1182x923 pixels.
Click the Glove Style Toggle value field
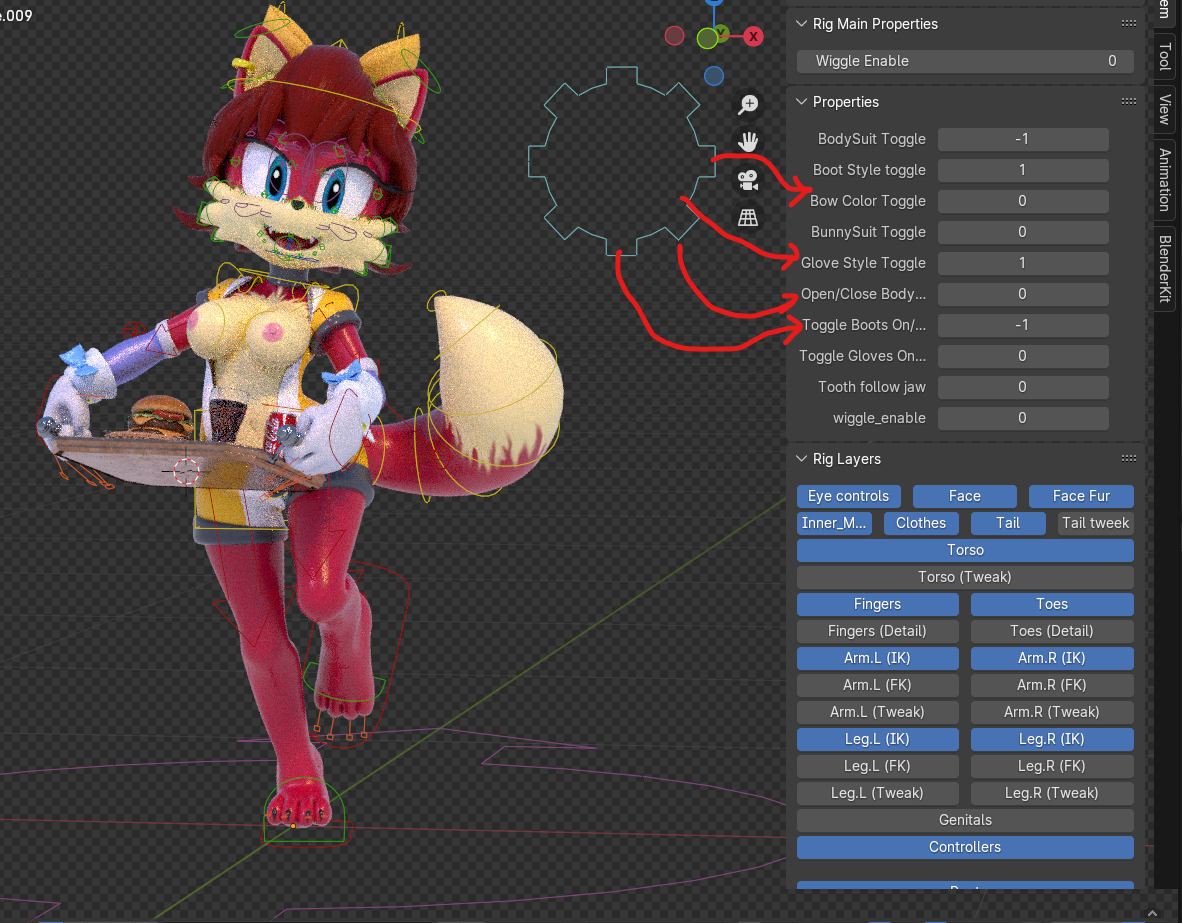[1023, 262]
